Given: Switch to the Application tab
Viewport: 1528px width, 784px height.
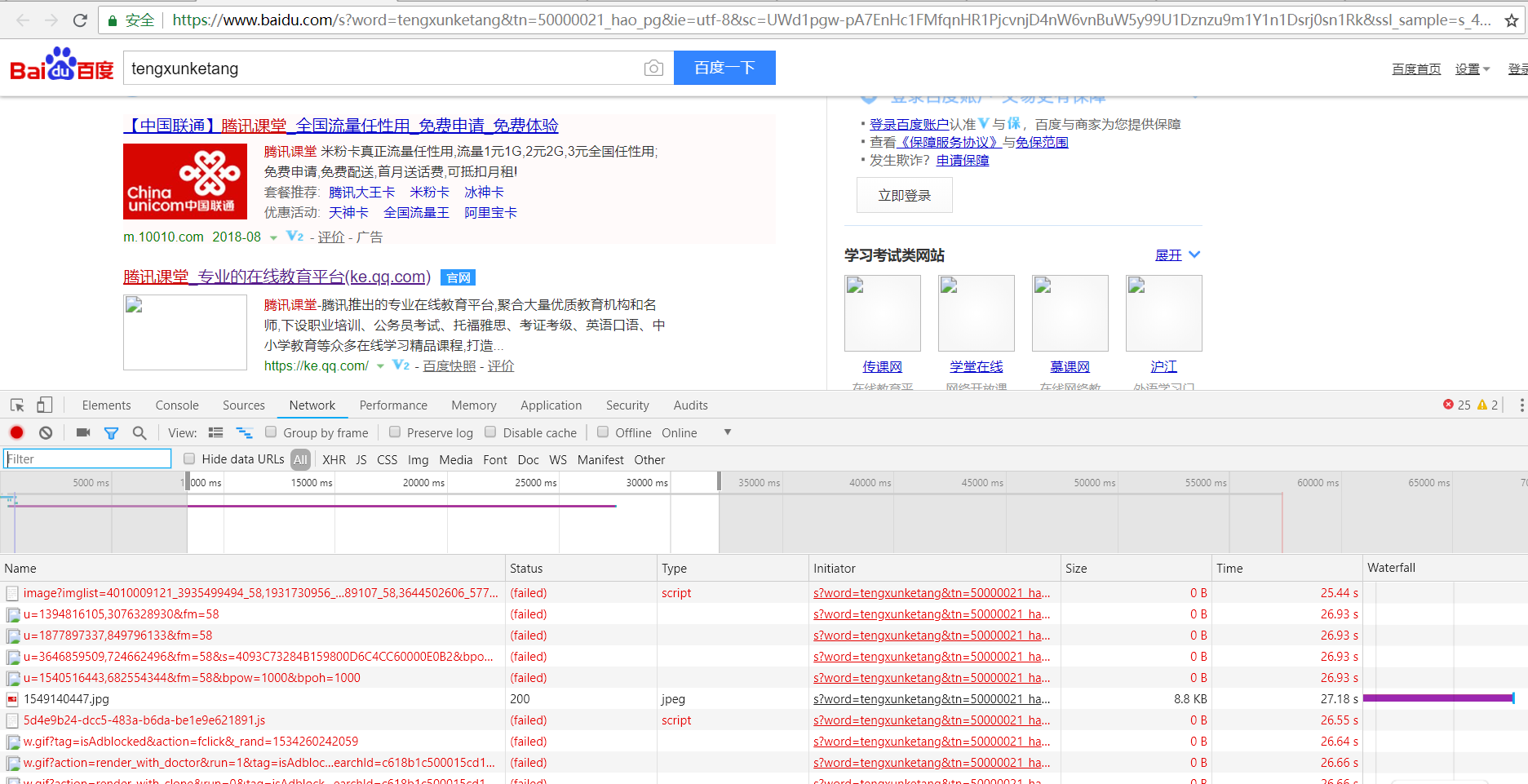Looking at the screenshot, I should click(x=551, y=405).
